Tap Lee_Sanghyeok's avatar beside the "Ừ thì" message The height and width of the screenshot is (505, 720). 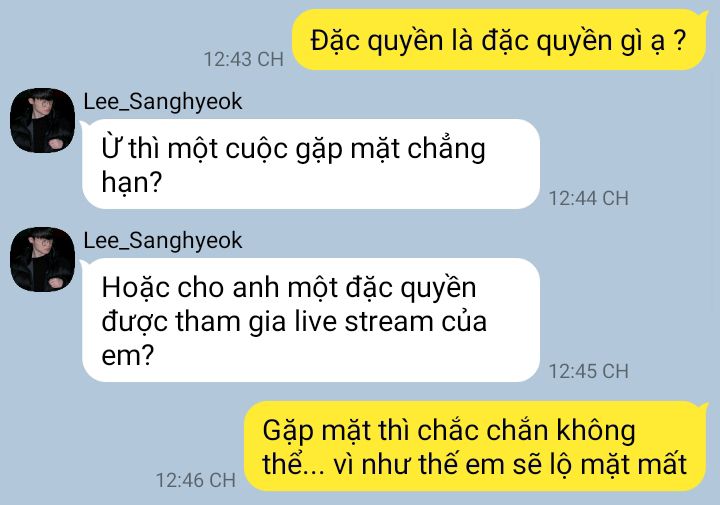click(x=42, y=120)
